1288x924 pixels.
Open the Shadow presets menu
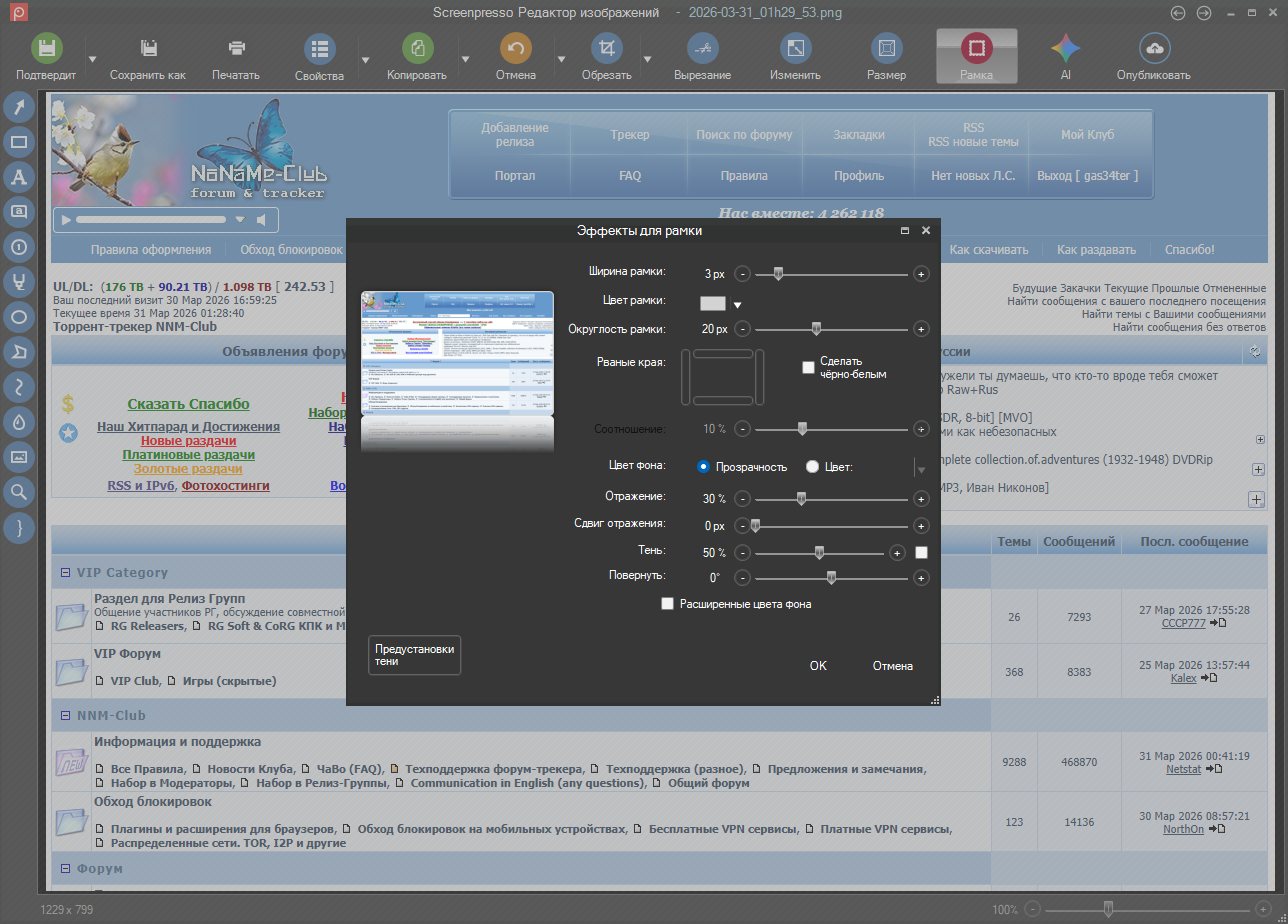[414, 655]
